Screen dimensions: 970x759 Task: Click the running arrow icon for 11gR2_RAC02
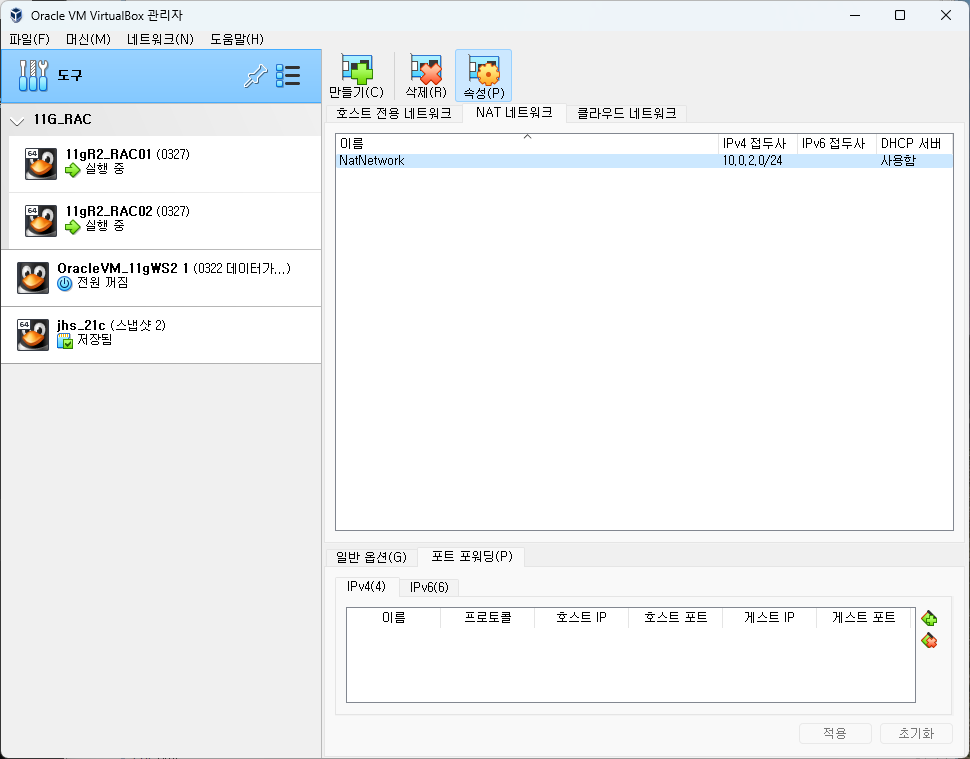pos(73,226)
